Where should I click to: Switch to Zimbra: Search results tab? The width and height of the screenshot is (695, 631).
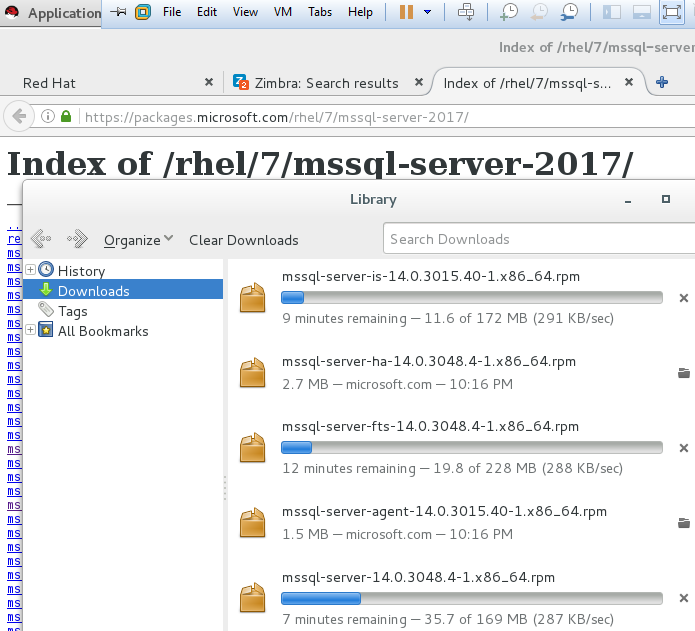326,83
